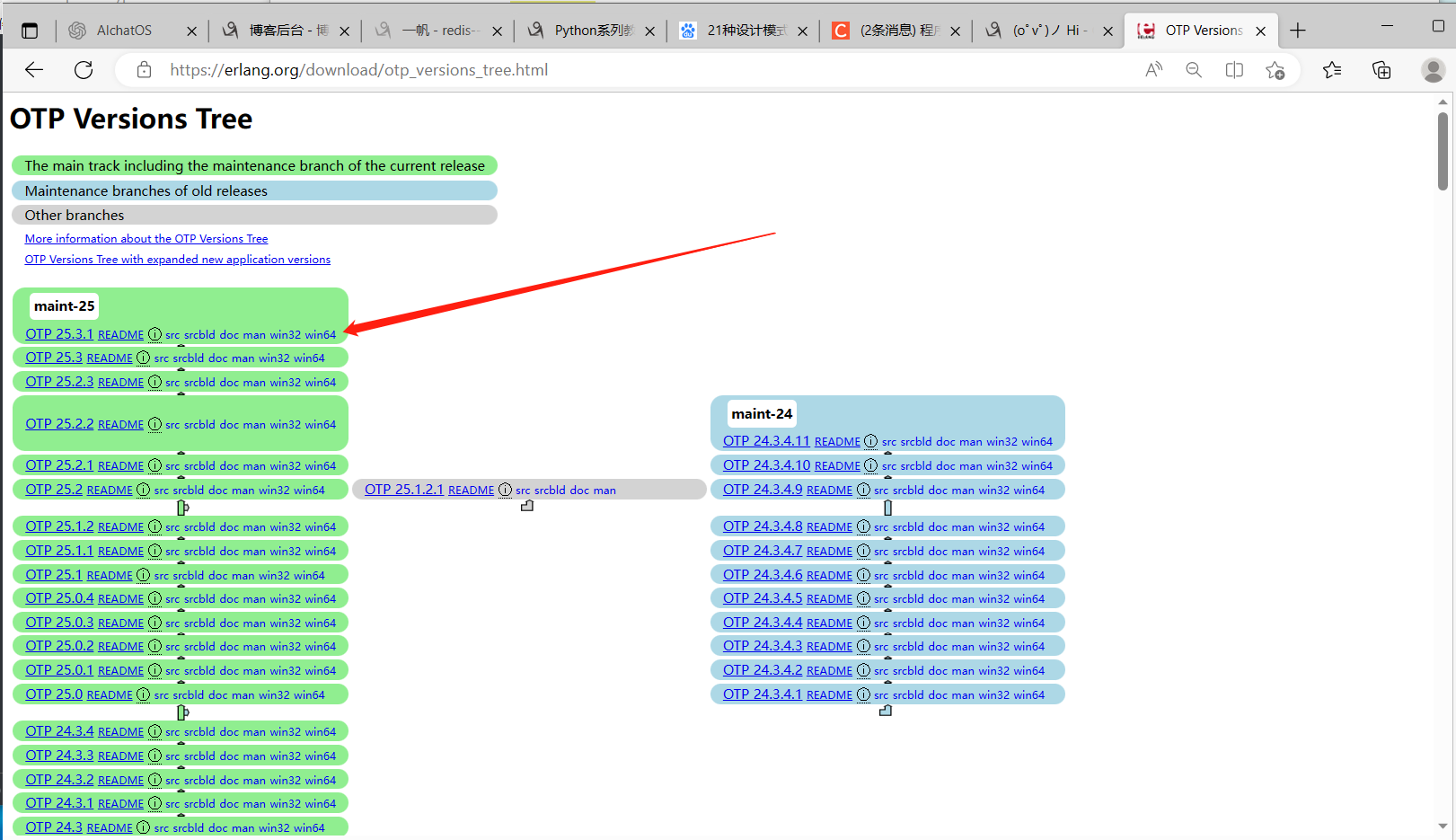The height and width of the screenshot is (840, 1456).
Task: Open the new tab plus button
Action: pos(1298,31)
